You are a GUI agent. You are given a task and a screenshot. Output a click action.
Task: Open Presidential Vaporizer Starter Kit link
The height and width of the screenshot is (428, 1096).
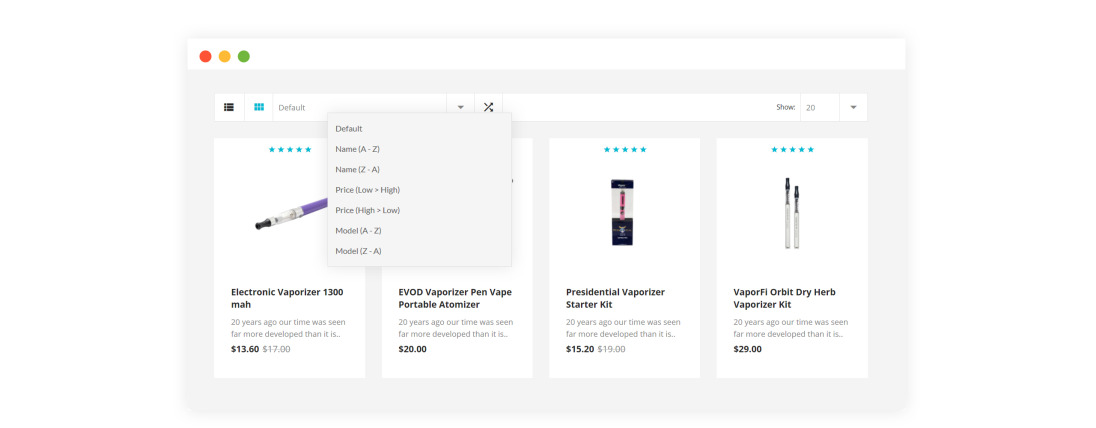pos(615,298)
